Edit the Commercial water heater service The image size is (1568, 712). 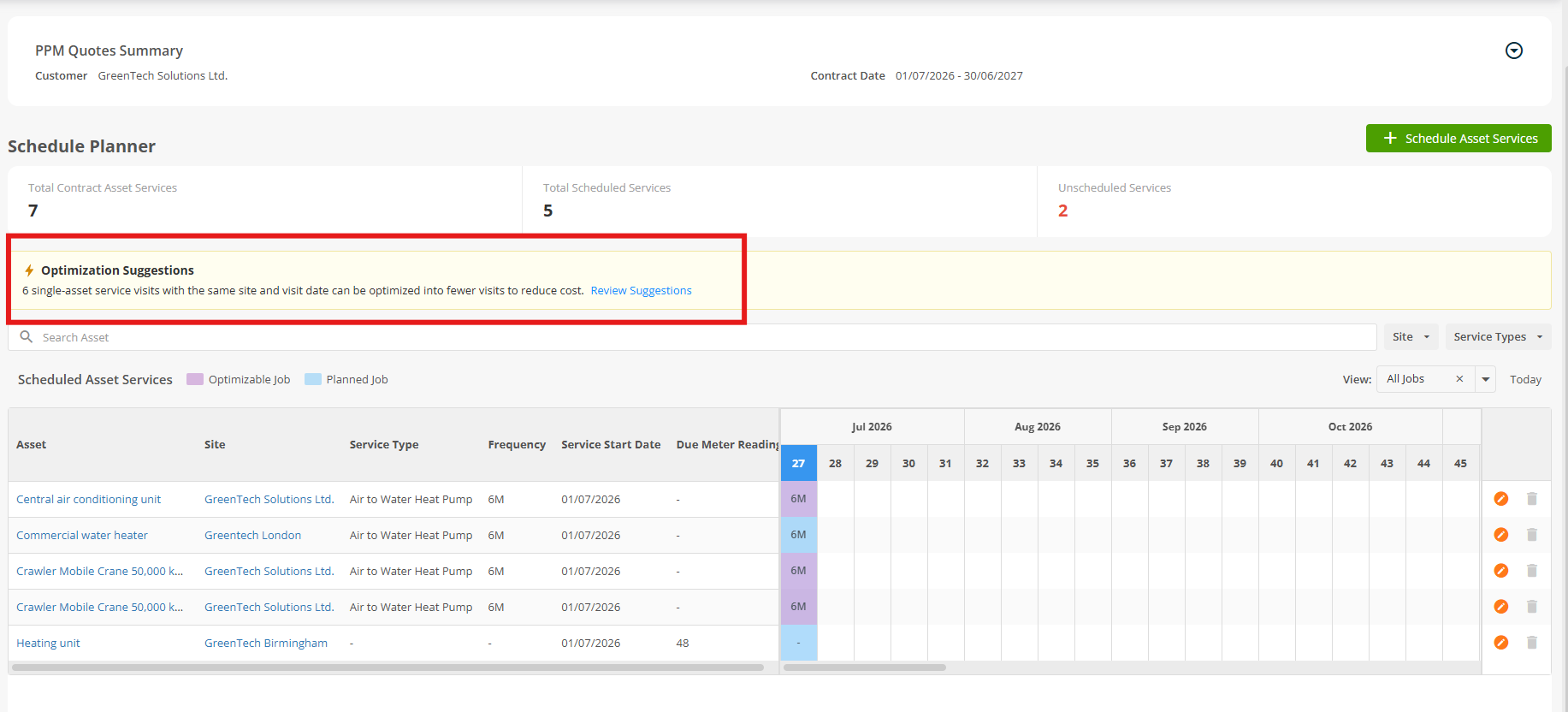coord(1500,535)
